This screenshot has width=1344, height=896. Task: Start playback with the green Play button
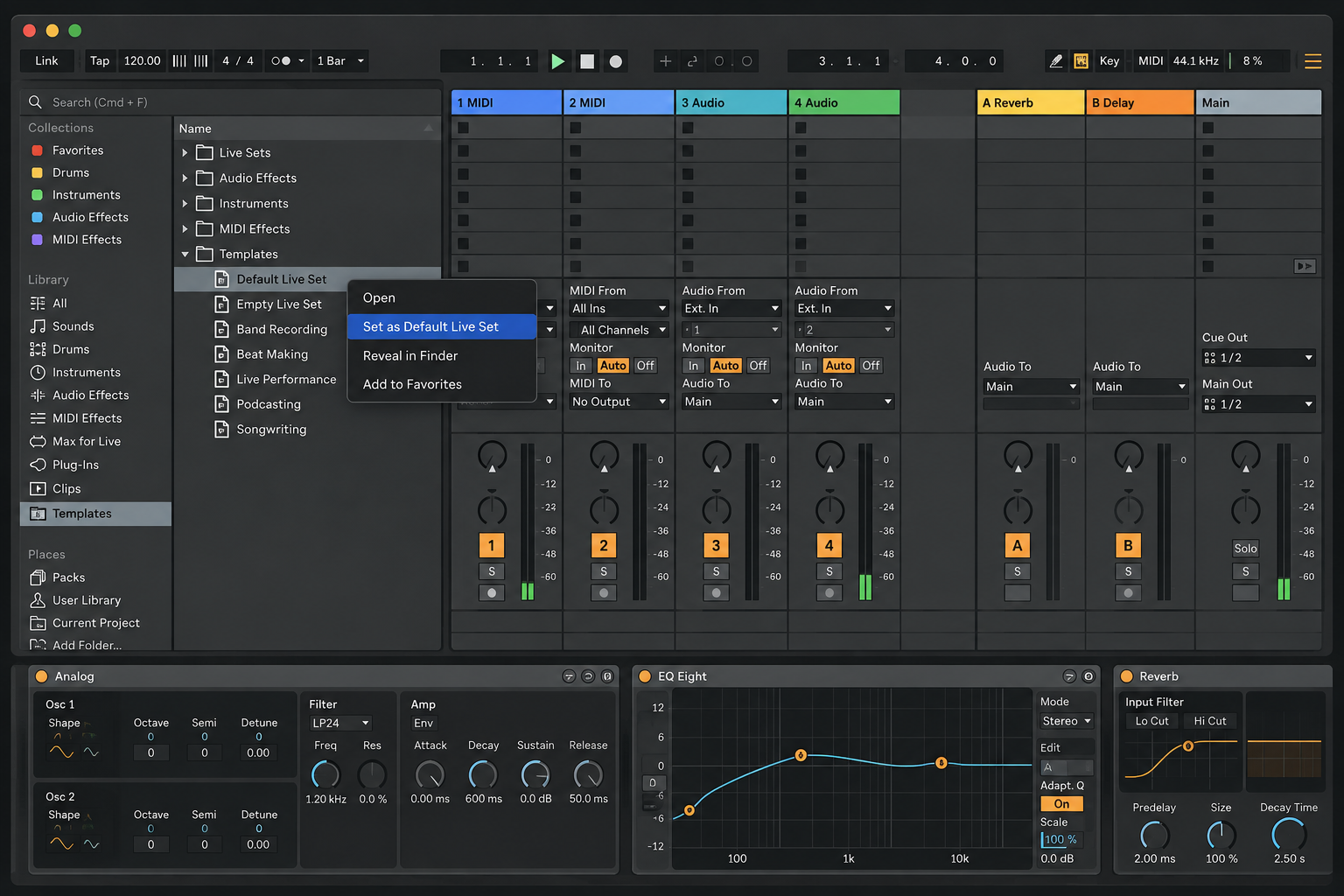point(557,61)
